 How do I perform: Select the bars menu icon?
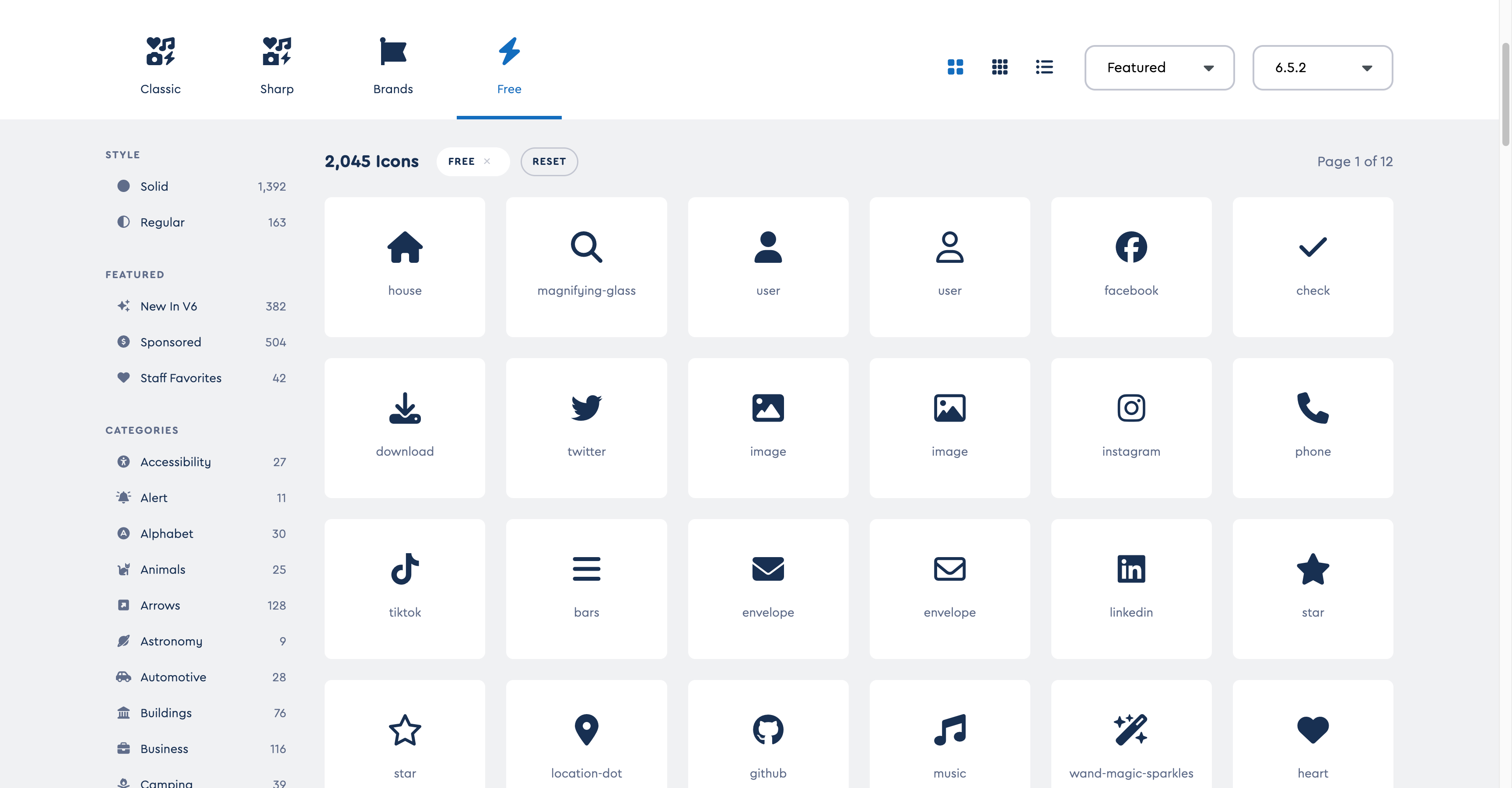point(586,589)
